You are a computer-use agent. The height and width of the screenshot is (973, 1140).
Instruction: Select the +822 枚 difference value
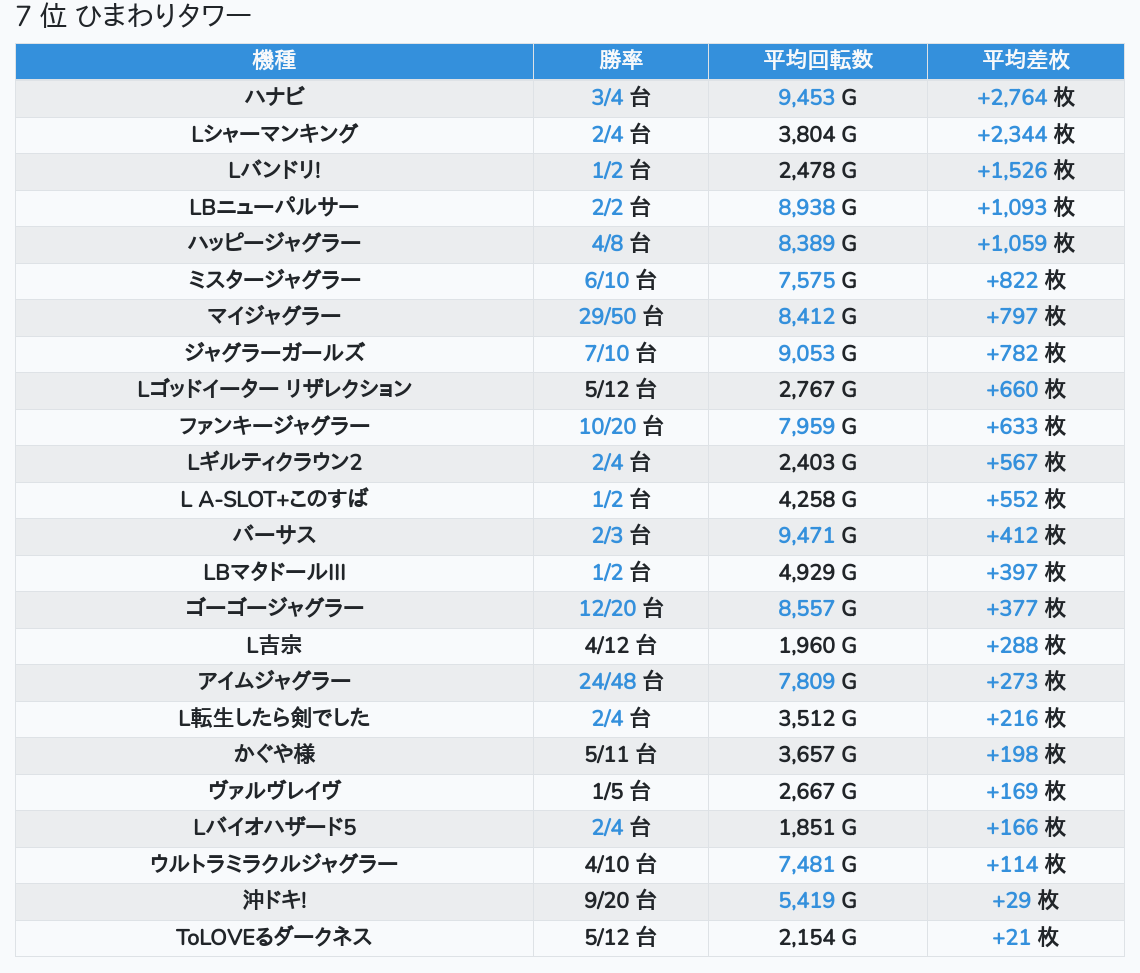coord(1026,280)
